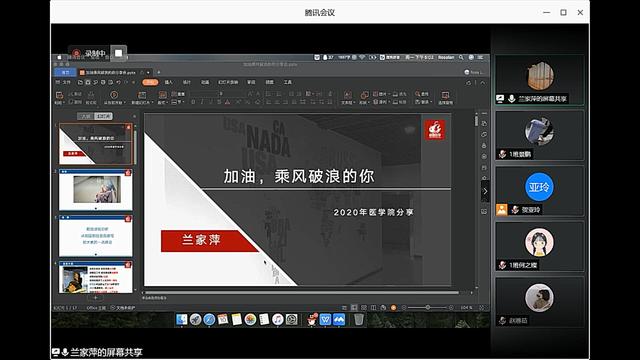Click the Spotlight search magnifier in the menu bar

point(461,58)
